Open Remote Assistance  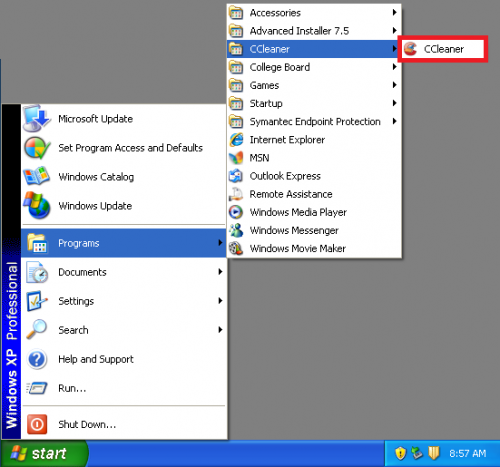[314, 194]
